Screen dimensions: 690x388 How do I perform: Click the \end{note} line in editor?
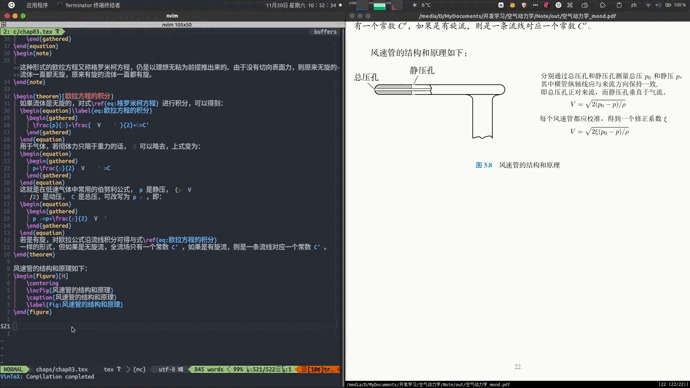[x=29, y=82]
